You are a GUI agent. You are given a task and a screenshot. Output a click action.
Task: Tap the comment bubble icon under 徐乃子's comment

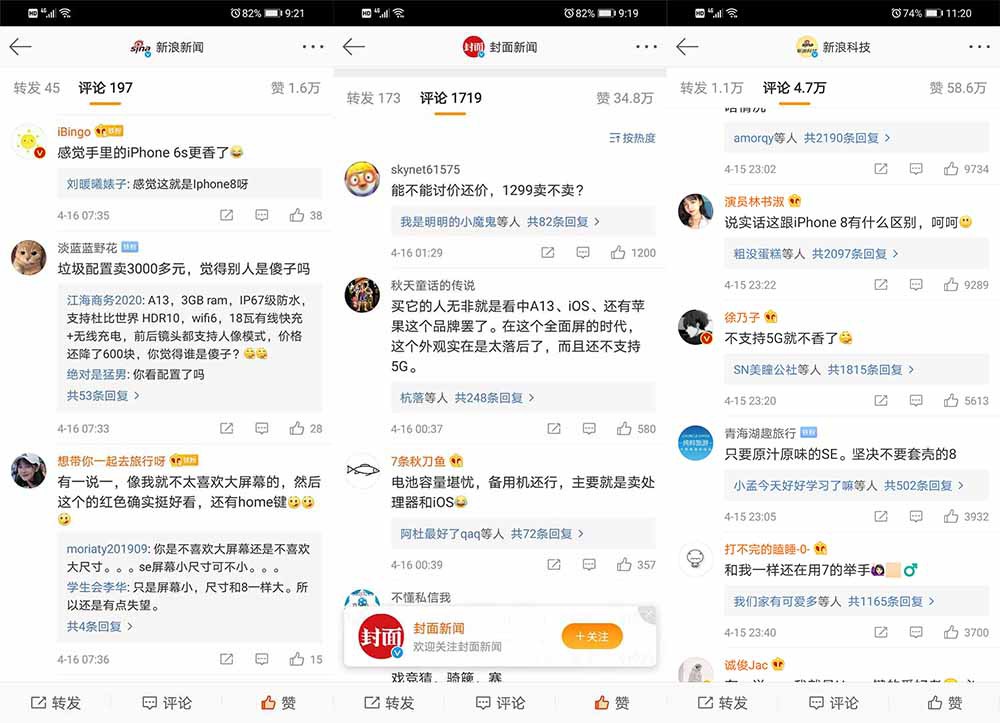point(916,397)
